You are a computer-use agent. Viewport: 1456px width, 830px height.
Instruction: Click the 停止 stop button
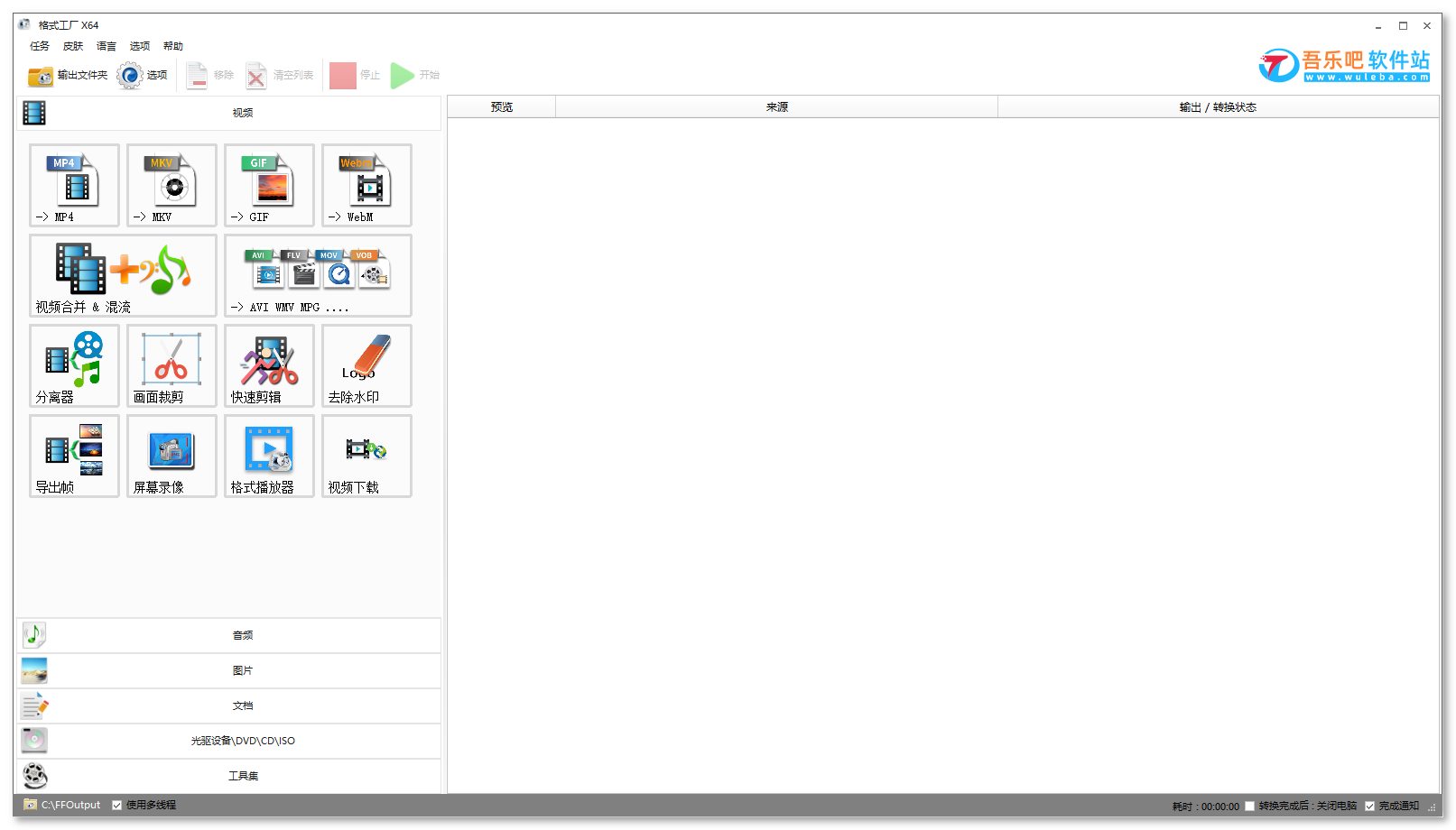point(355,76)
